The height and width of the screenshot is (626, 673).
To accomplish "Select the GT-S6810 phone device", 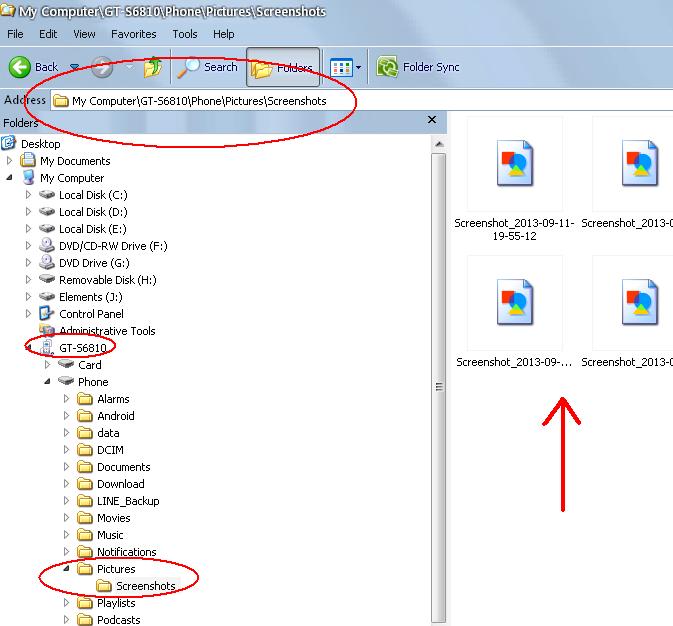I will click(82, 348).
